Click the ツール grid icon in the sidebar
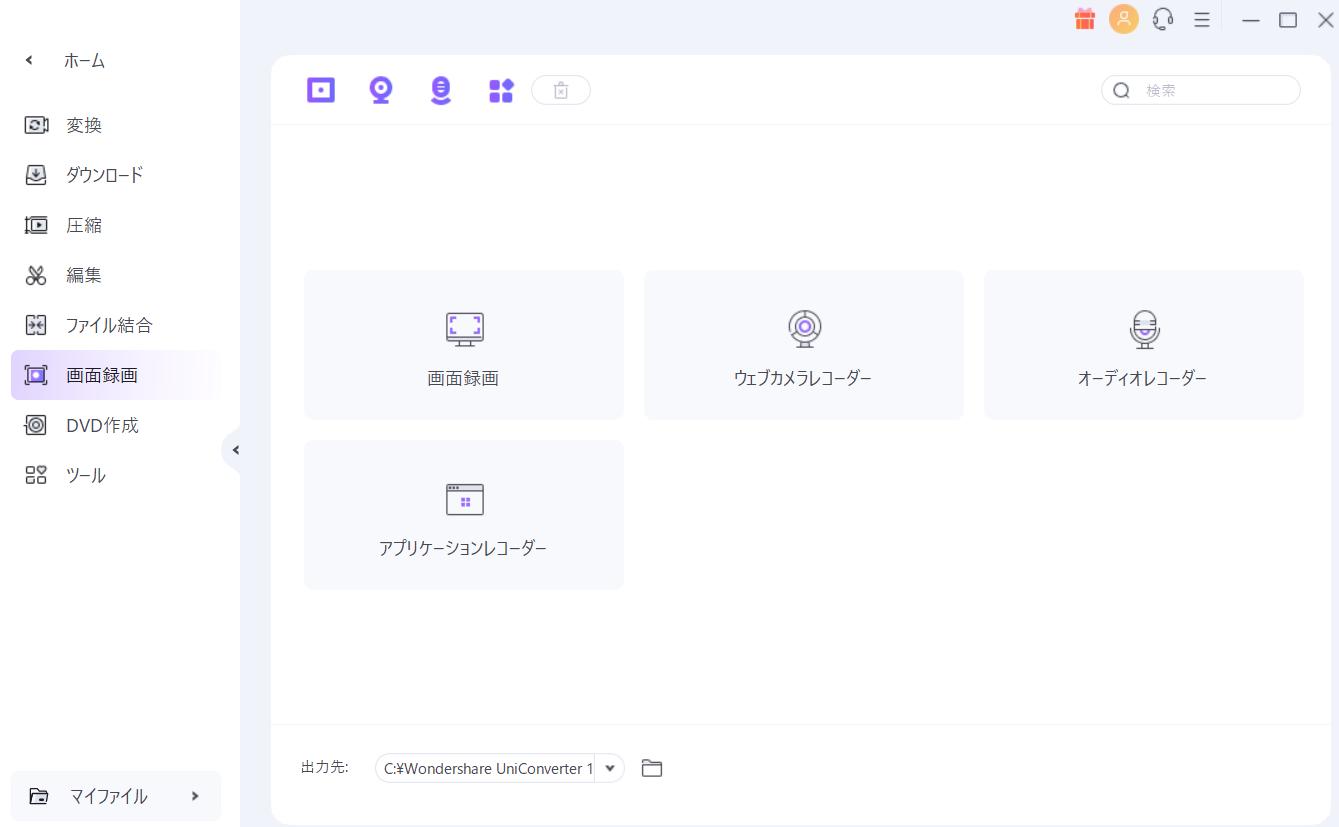 click(36, 475)
